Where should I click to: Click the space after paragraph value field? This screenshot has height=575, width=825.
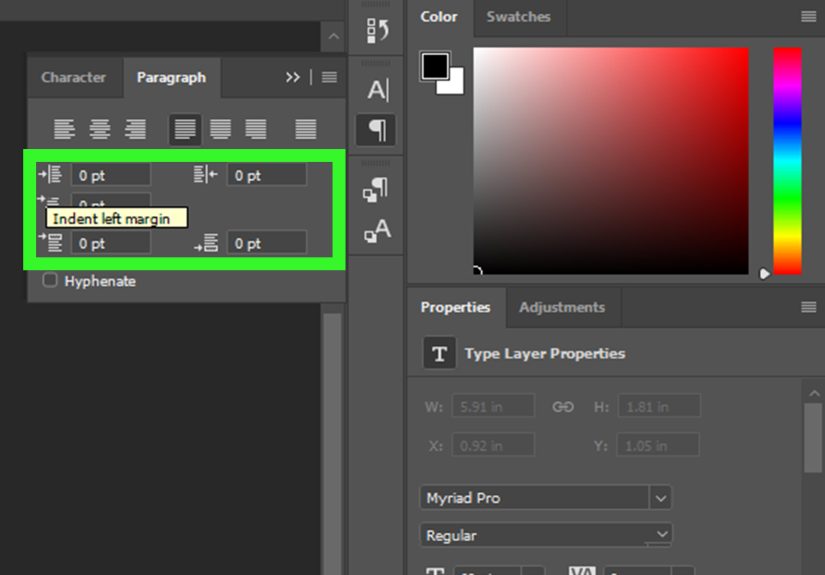[267, 243]
